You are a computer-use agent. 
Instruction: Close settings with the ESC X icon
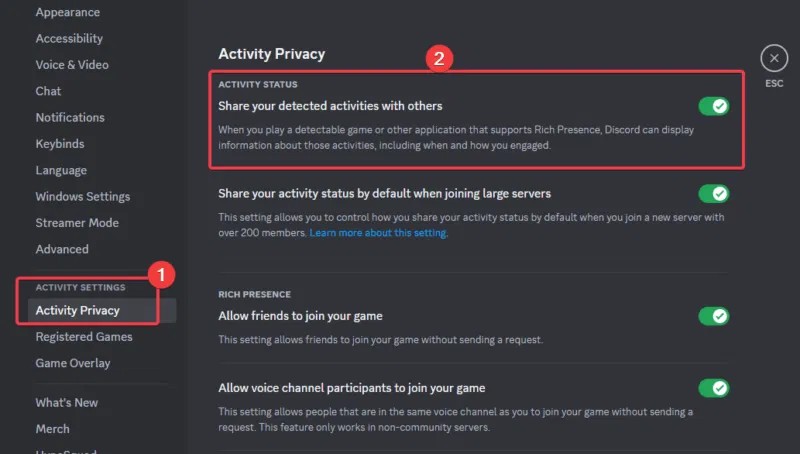click(774, 58)
